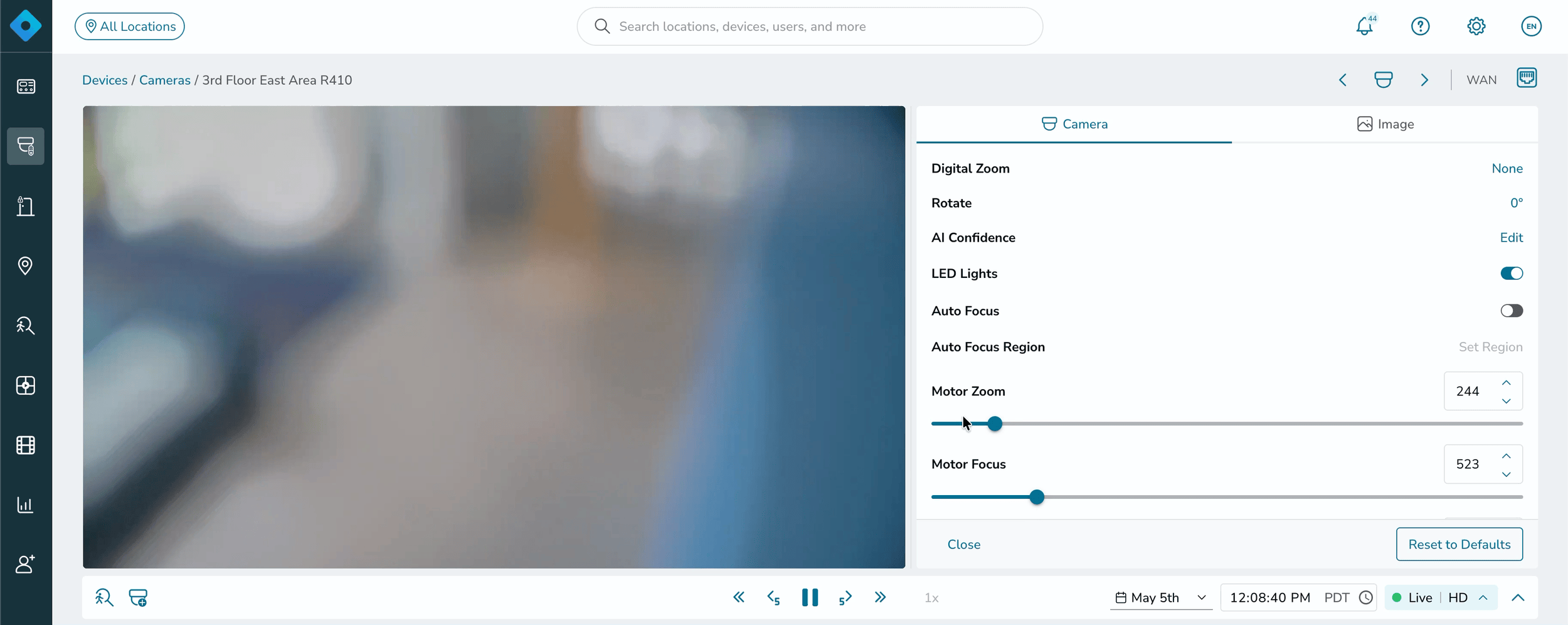Decrease Motor Zoom value with down arrow

[1507, 400]
